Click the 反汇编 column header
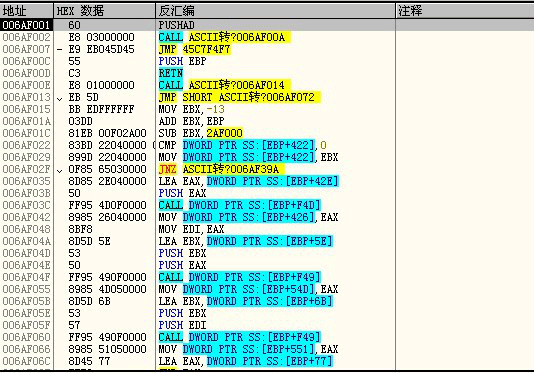This screenshot has height=373, width=534. pos(276,11)
